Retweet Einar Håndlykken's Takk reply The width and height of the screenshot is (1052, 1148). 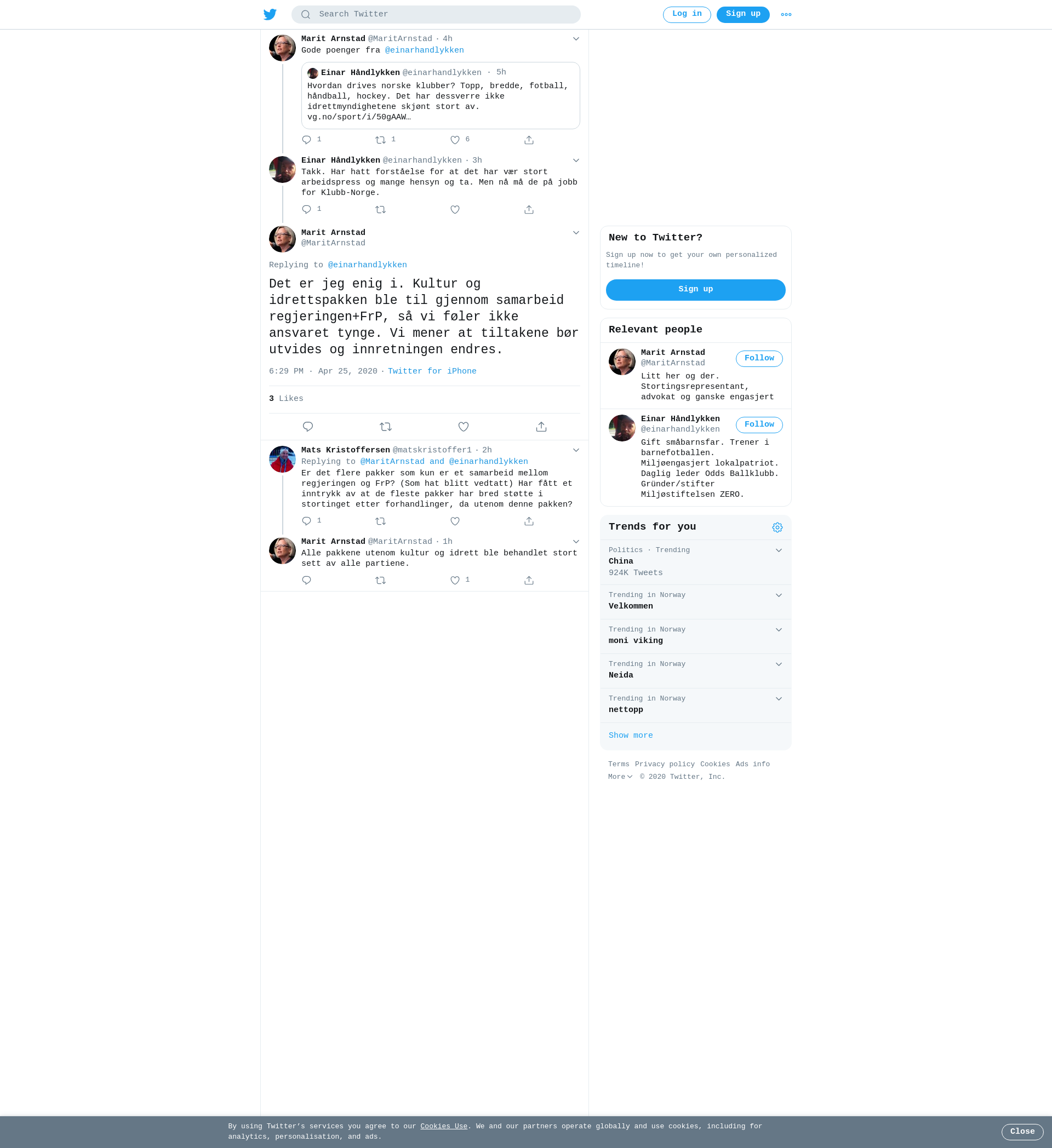pos(380,210)
